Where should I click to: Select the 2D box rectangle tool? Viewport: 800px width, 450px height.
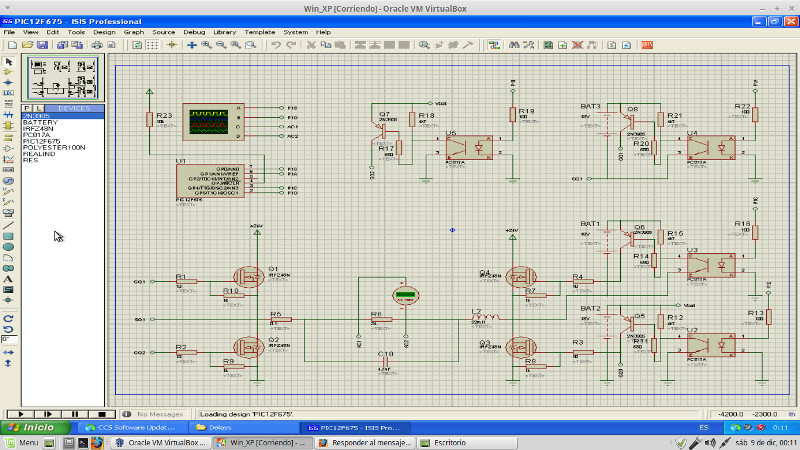coord(9,236)
